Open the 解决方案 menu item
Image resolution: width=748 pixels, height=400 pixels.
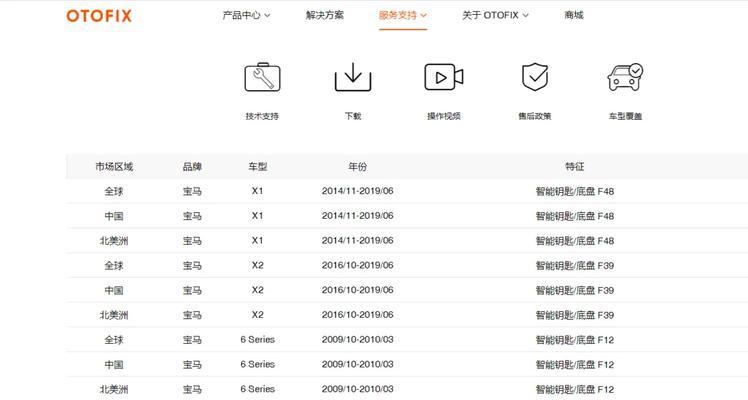coord(324,15)
